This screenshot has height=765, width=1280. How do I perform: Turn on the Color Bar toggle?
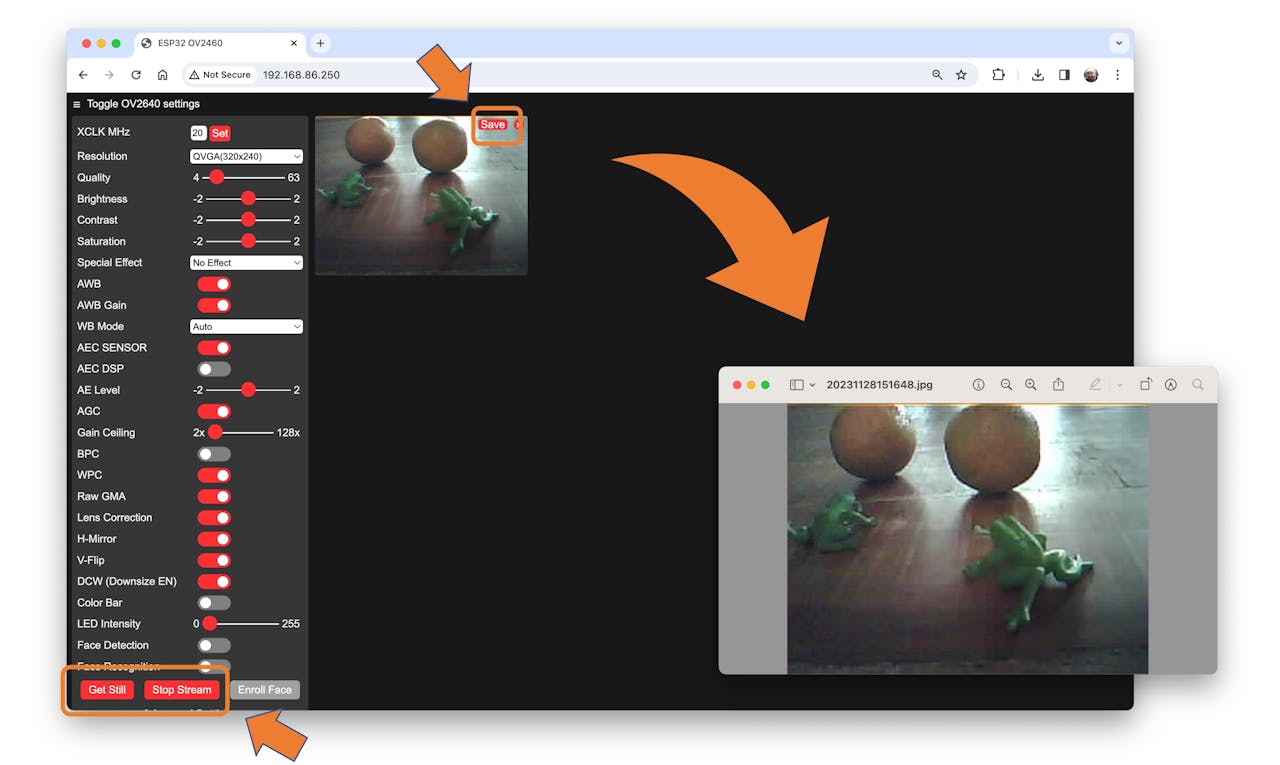pyautogui.click(x=214, y=603)
